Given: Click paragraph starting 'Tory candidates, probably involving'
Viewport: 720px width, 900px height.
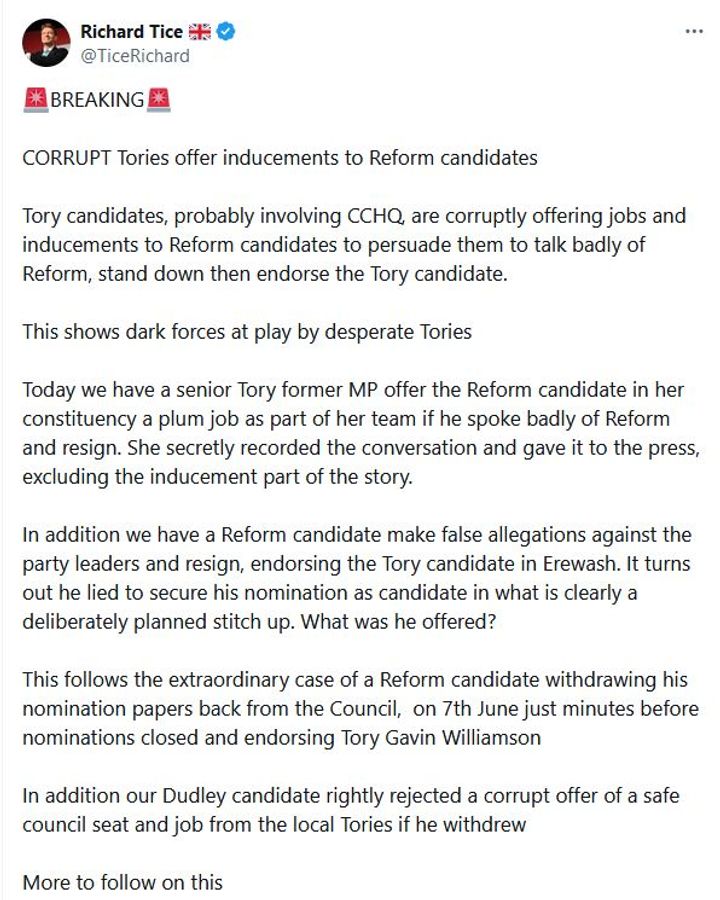Looking at the screenshot, I should point(354,245).
